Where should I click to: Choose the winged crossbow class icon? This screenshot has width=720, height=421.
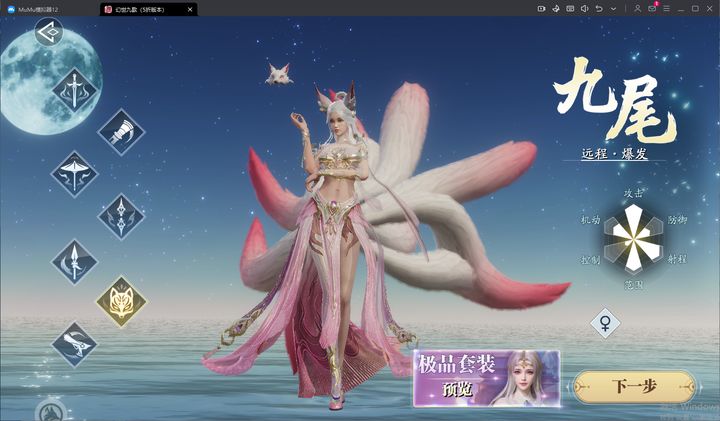pos(74,174)
